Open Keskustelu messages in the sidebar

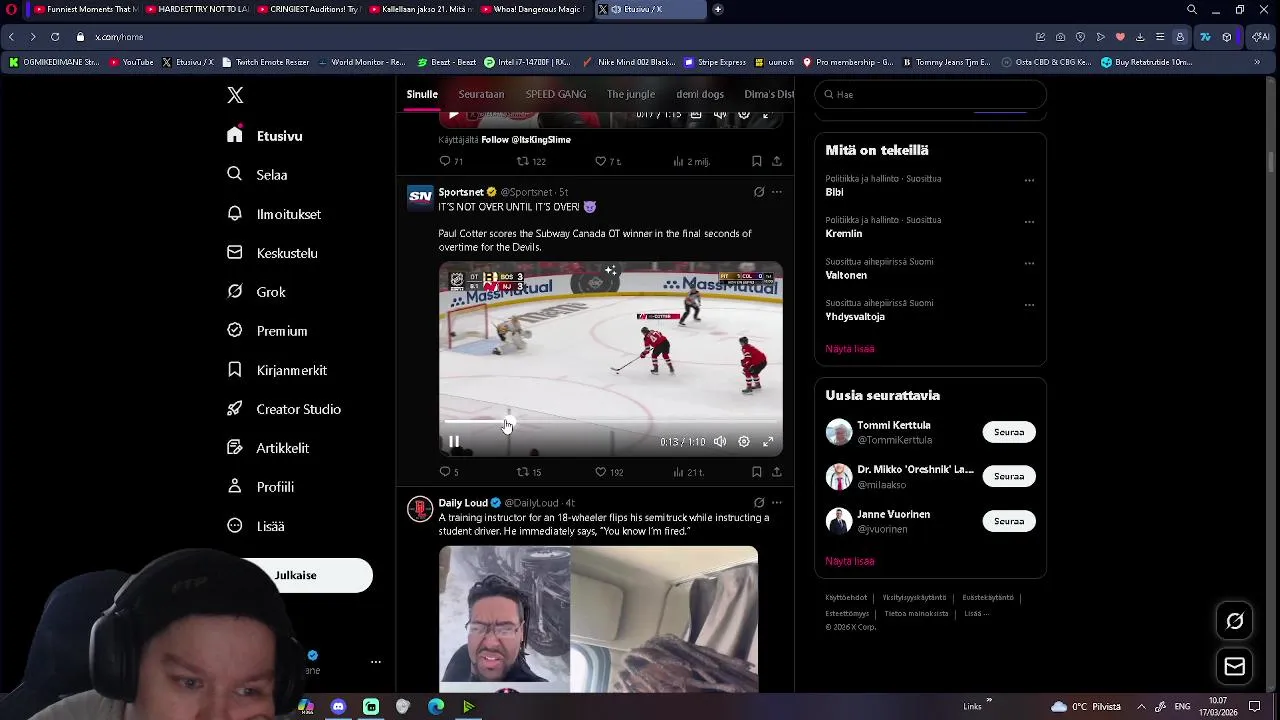click(272, 253)
